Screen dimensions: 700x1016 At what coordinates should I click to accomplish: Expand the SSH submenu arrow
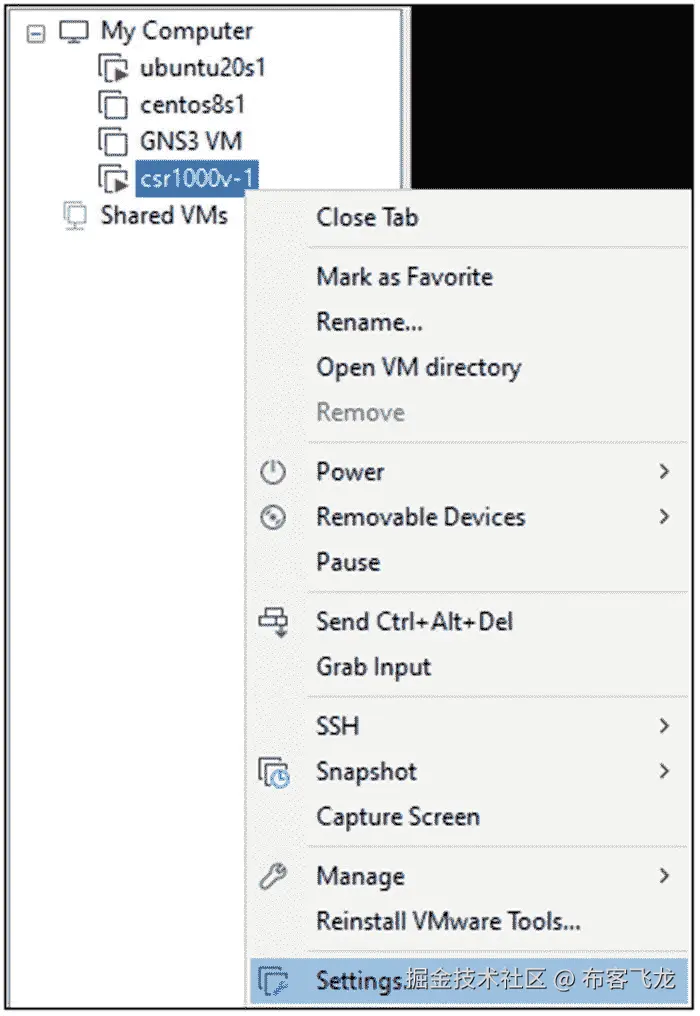click(664, 726)
